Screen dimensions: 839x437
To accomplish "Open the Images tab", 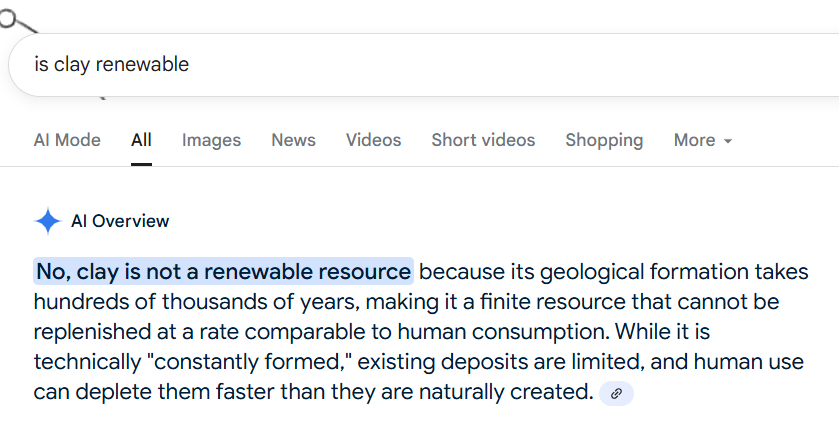I will 211,141.
